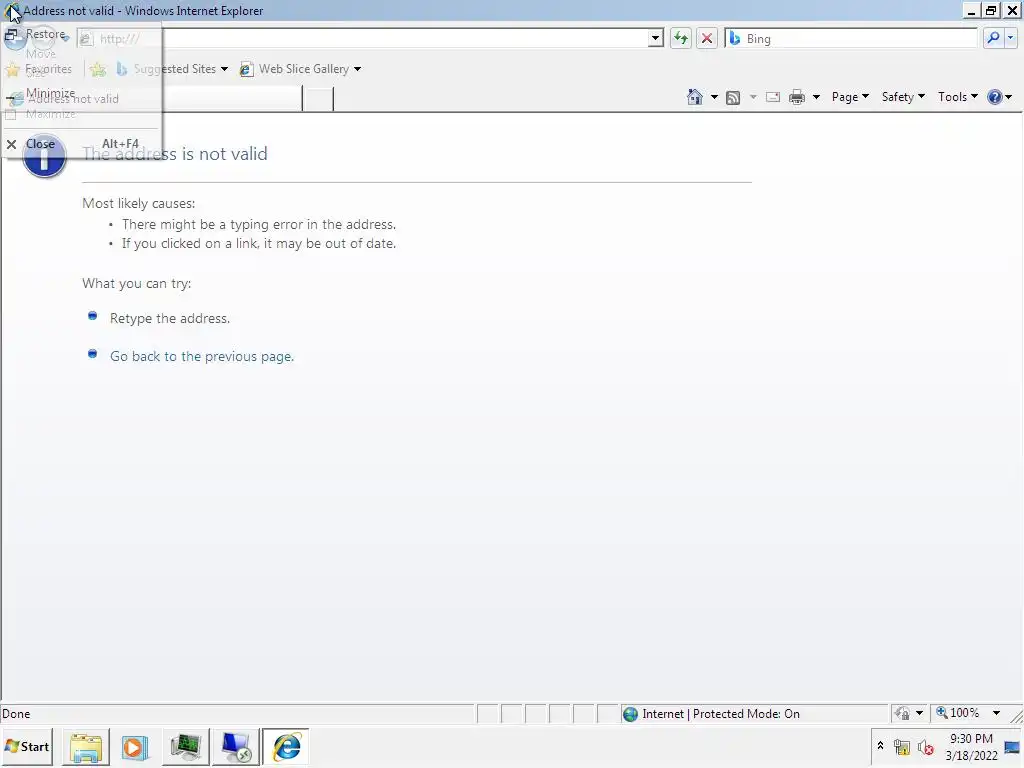Screen dimensions: 1024x768
Task: Click the Start button
Action: (27, 746)
